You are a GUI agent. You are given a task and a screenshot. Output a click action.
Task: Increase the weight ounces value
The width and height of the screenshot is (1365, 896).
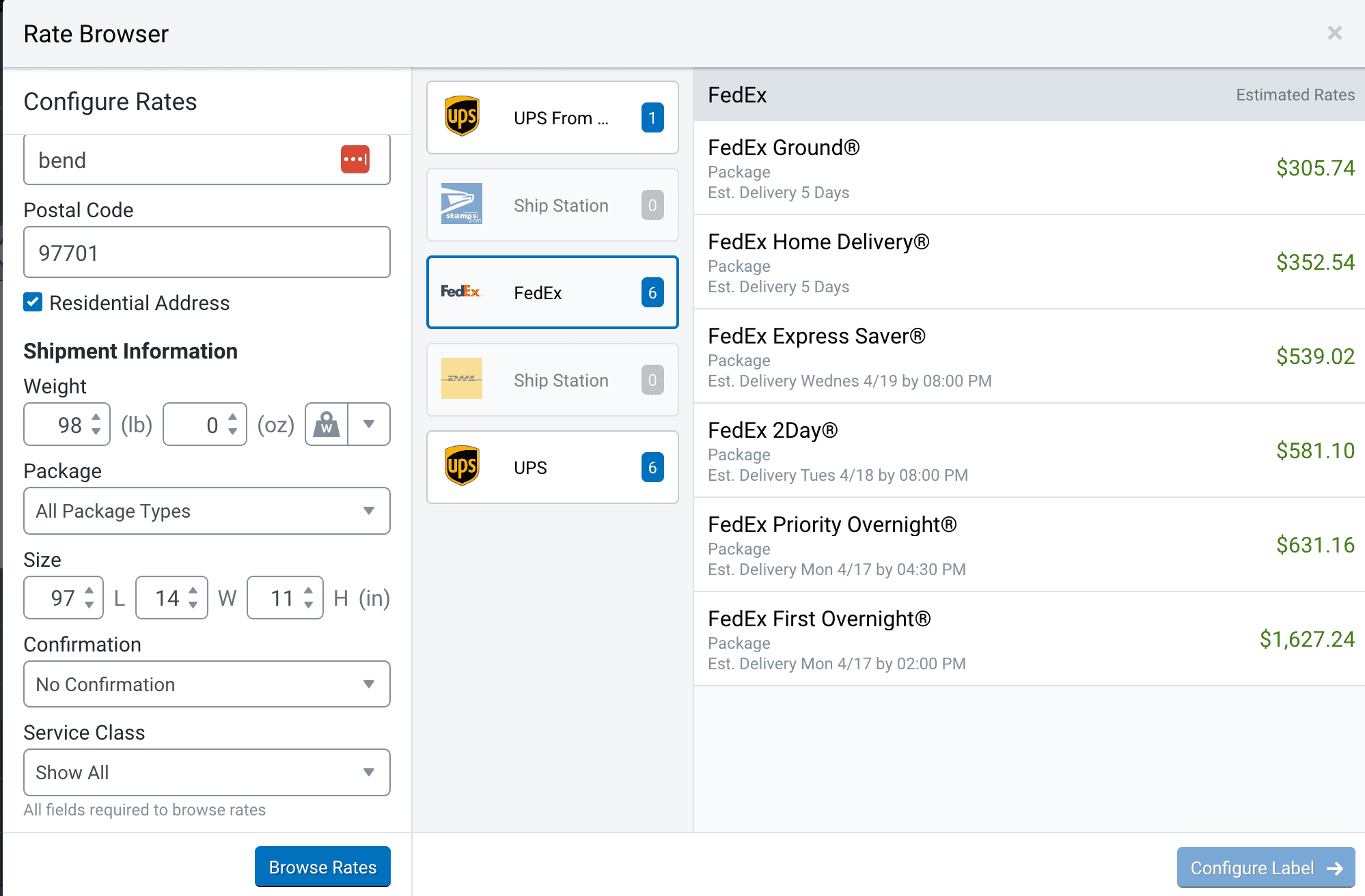(x=233, y=416)
